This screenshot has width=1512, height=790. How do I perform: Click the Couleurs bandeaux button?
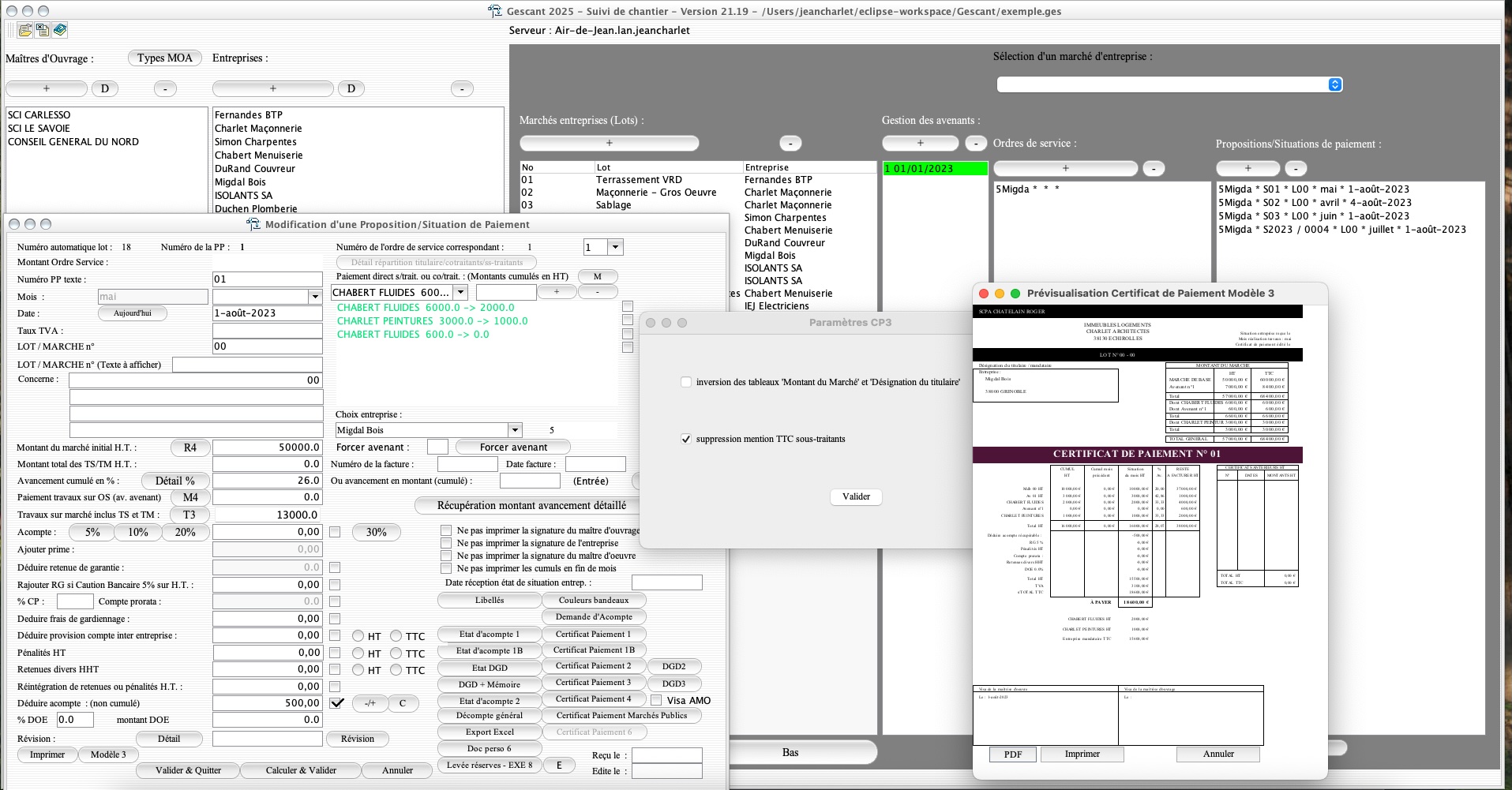pos(594,601)
